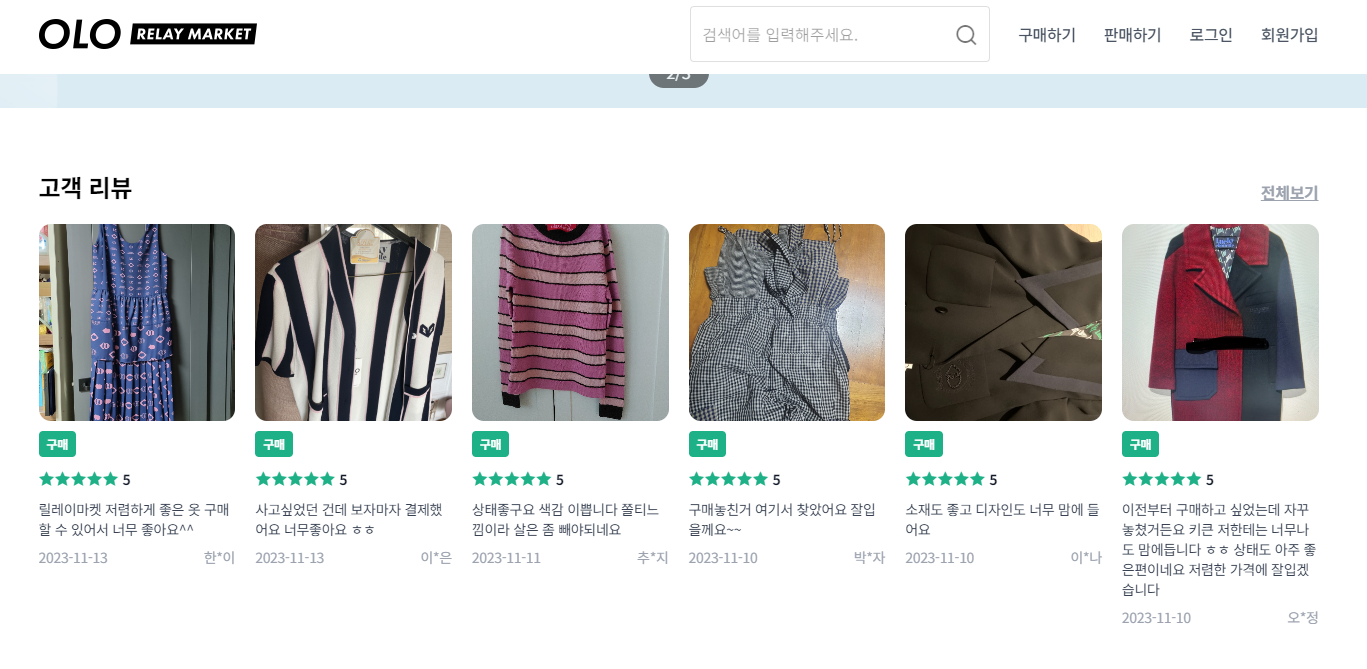Viewport: 1367px width, 669px height.
Task: Click 구매 badge on 이*은 review
Action: tap(274, 444)
